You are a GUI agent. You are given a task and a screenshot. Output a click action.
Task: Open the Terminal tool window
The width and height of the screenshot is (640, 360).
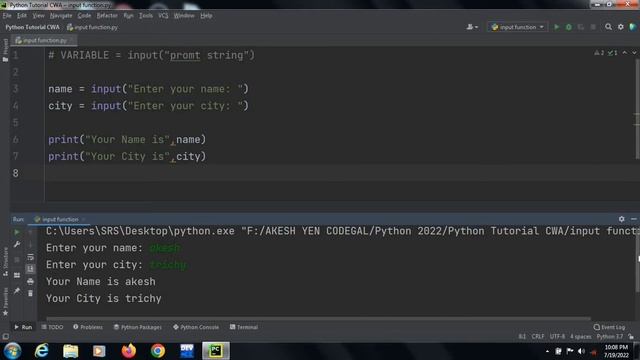(x=244, y=327)
